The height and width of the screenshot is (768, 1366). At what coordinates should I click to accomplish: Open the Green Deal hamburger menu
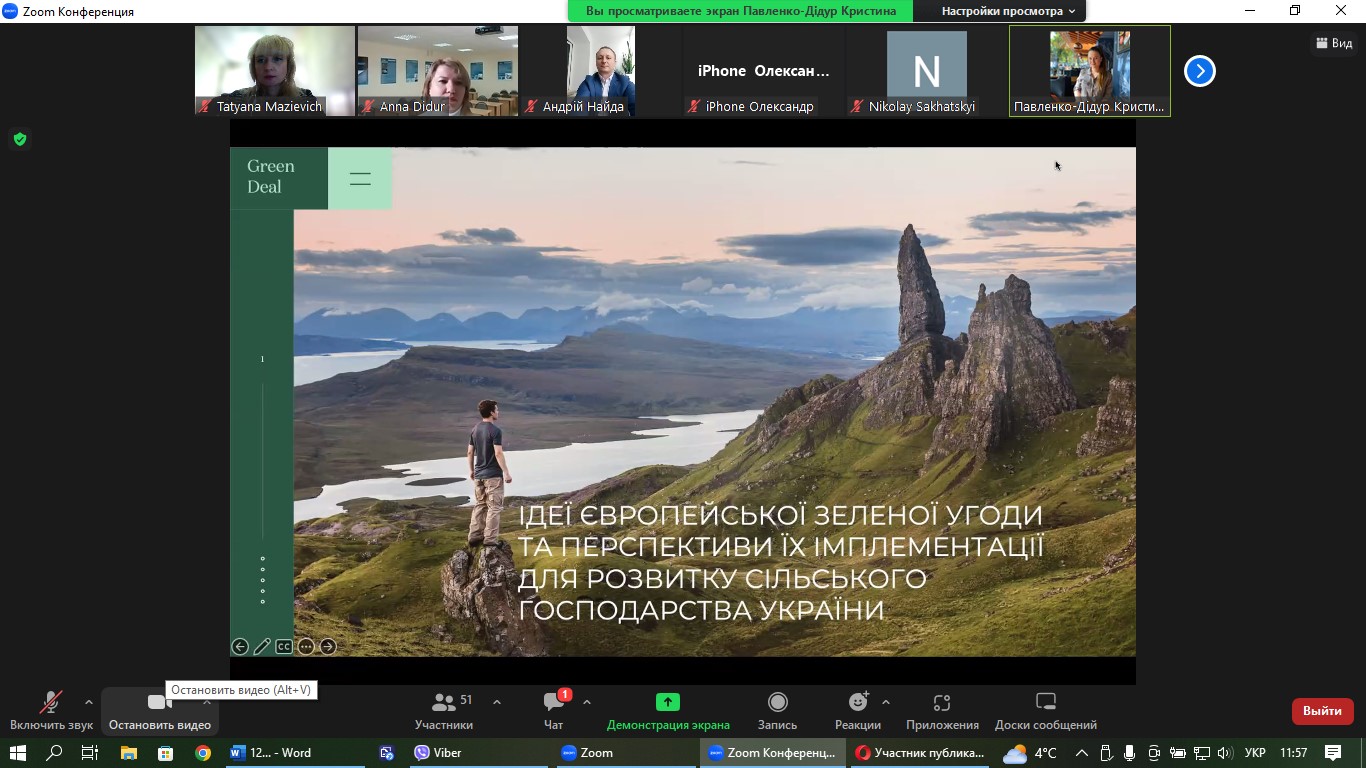point(360,179)
